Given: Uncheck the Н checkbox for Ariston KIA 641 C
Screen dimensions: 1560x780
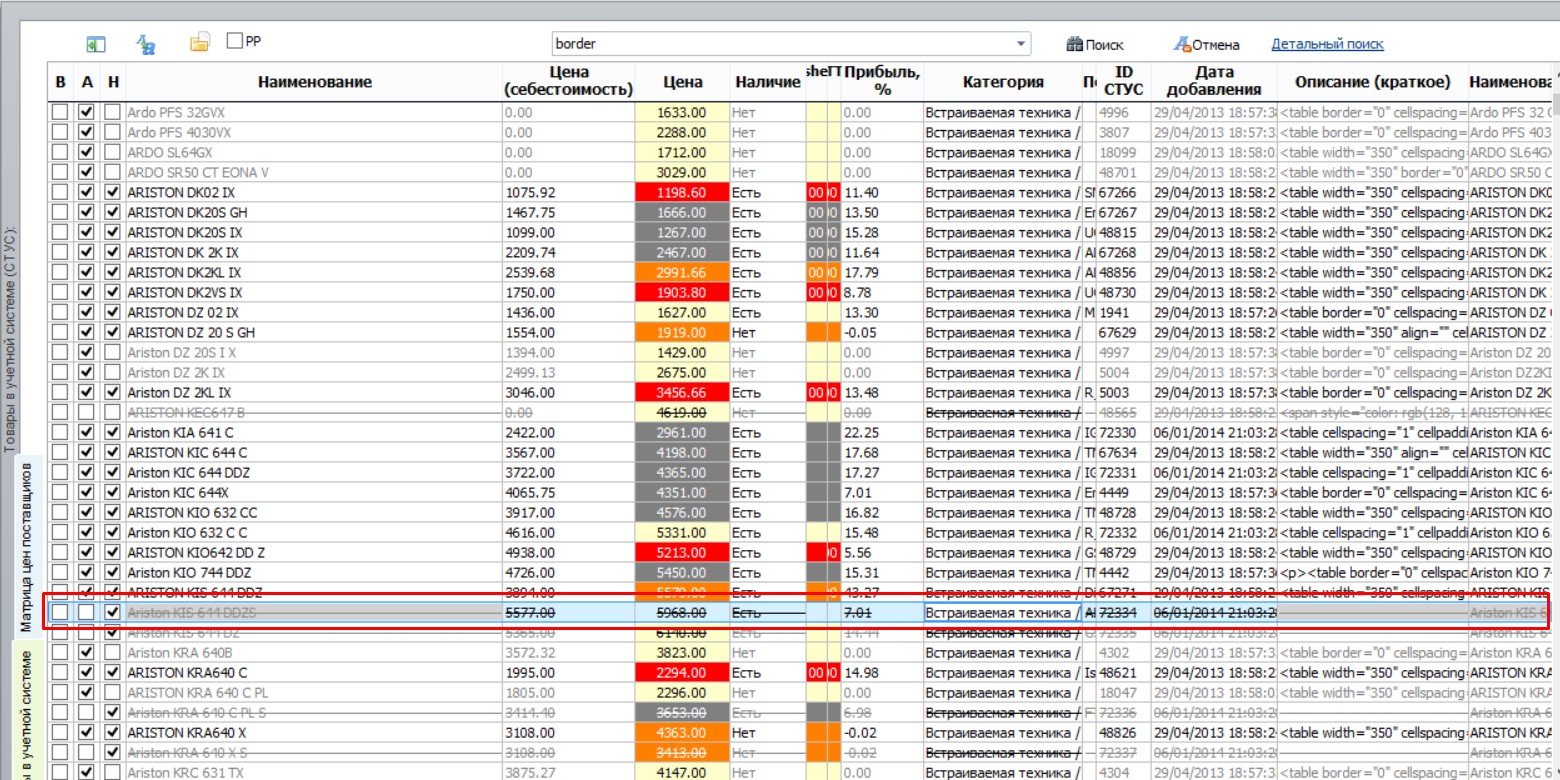Looking at the screenshot, I should tap(113, 433).
